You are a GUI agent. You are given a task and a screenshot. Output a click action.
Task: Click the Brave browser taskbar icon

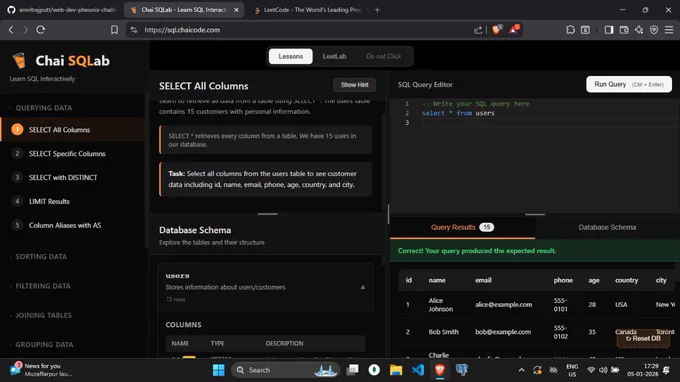[x=440, y=370]
